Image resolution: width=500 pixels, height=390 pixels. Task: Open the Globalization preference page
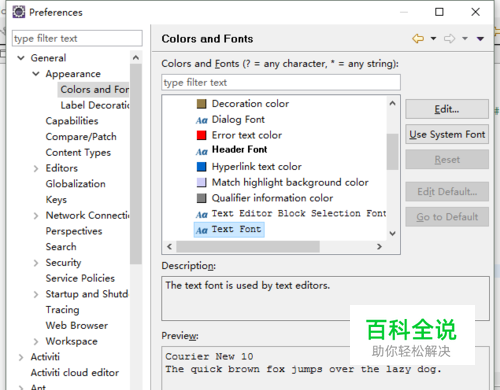click(75, 184)
